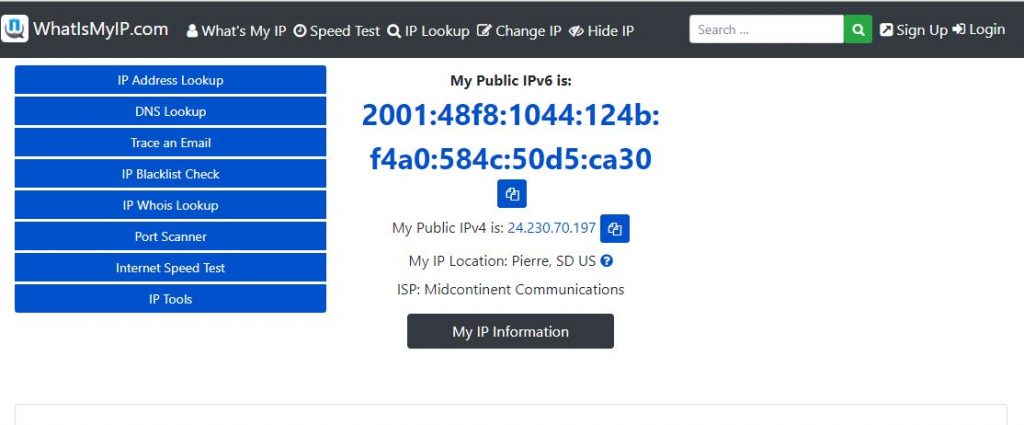The height and width of the screenshot is (425, 1024).
Task: Copy the IPv4 address with the copy icon
Action: point(615,229)
